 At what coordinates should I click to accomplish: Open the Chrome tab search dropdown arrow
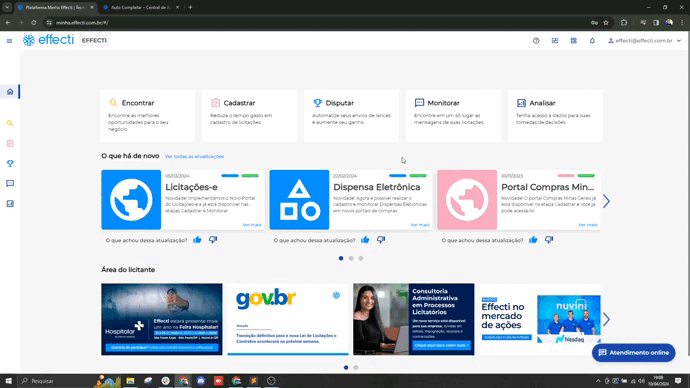(x=7, y=7)
